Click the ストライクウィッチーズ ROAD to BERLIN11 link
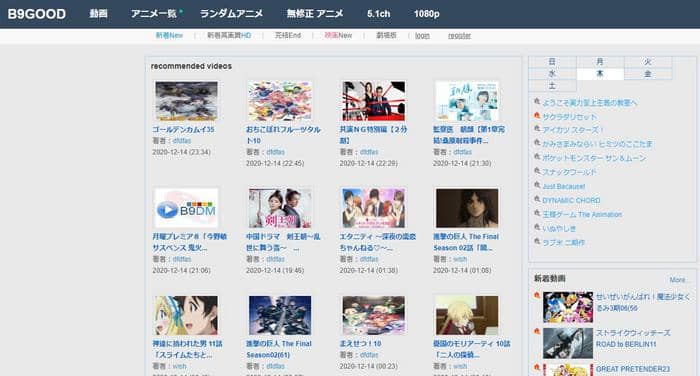The image size is (700, 376). (633, 338)
